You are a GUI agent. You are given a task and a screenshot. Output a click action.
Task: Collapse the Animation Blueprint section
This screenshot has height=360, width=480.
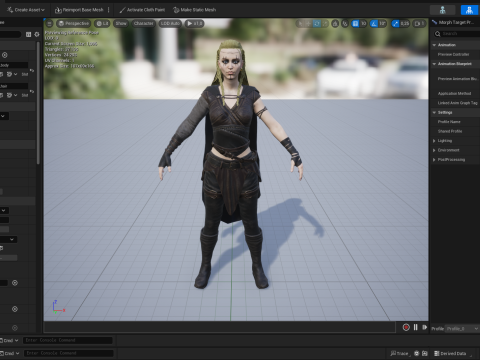[434, 64]
